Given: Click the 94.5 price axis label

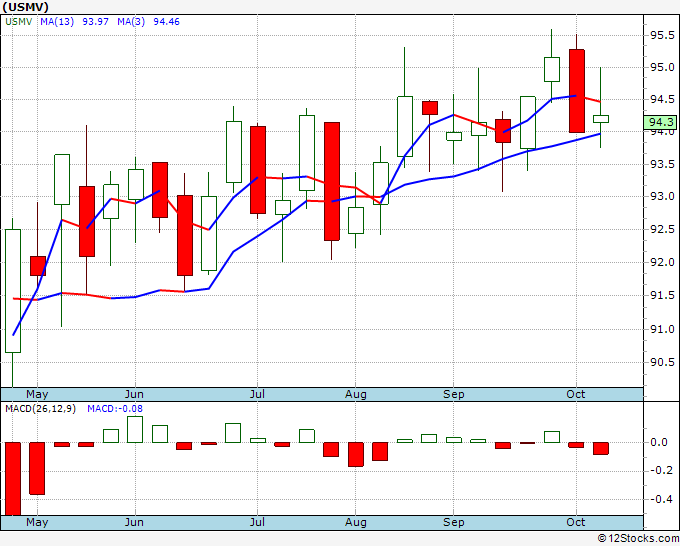Looking at the screenshot, I should (x=662, y=100).
